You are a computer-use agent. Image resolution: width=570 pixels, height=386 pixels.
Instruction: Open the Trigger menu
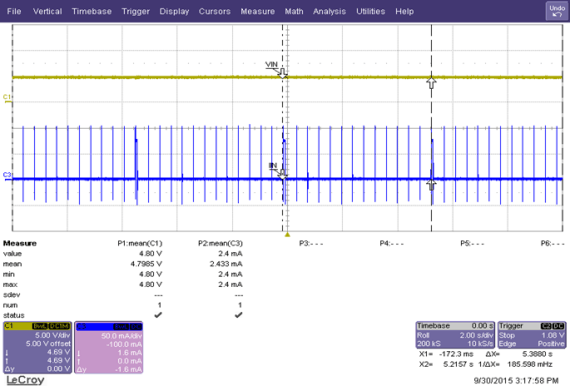[x=136, y=11]
